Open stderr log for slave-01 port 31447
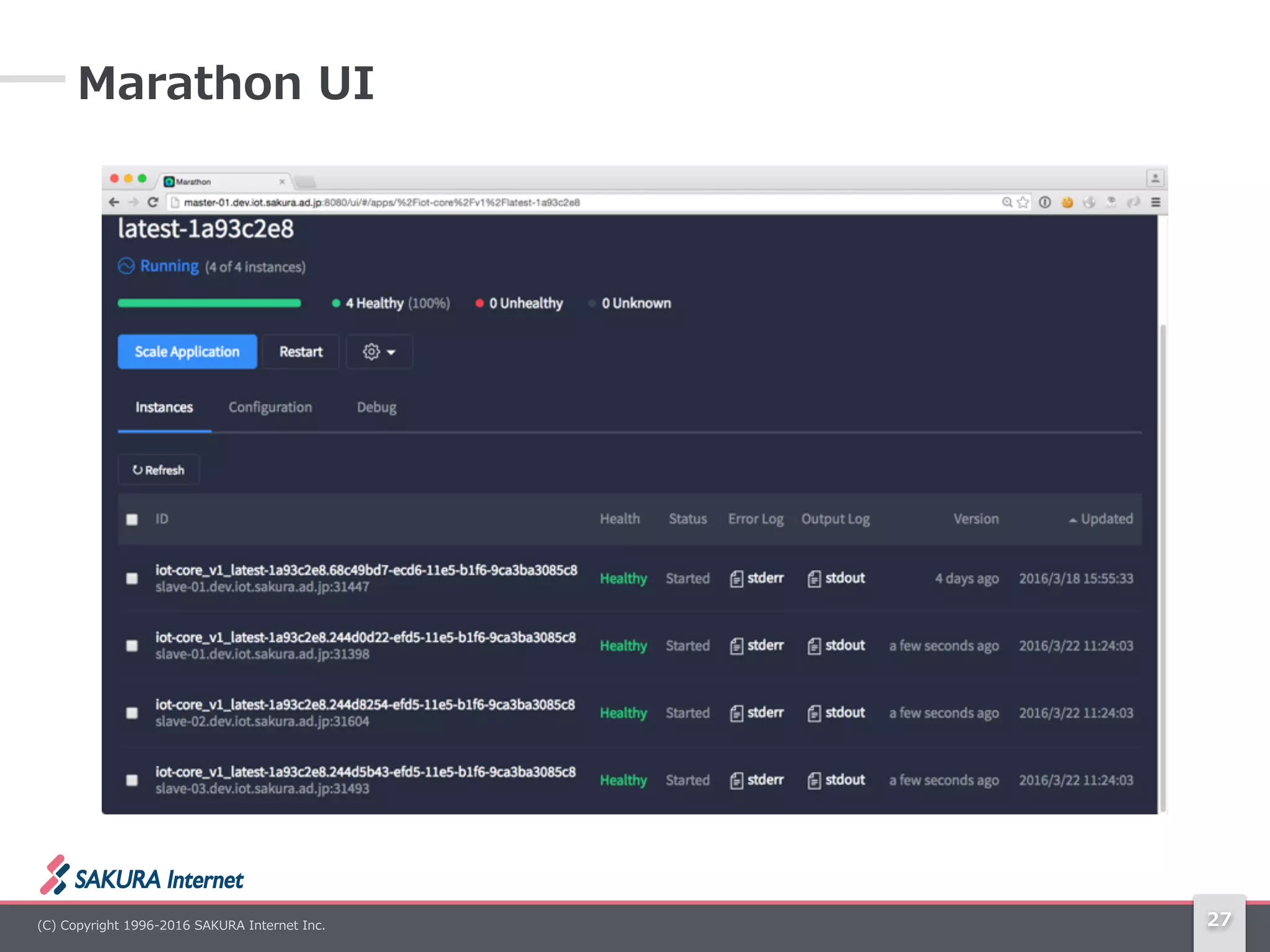 point(757,578)
